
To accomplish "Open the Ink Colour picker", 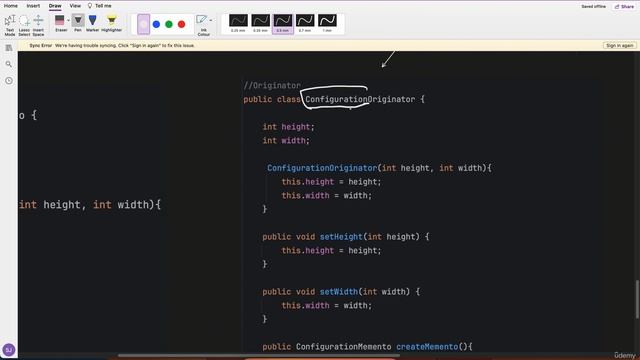I will (203, 25).
